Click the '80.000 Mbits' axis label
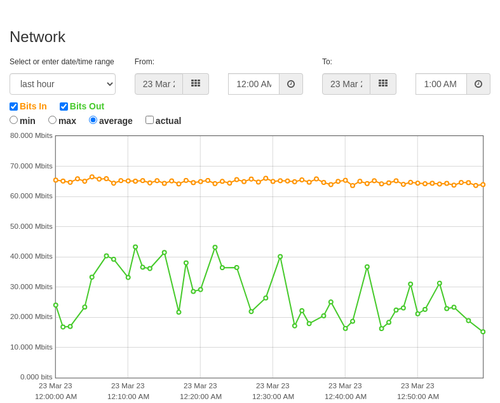 [31, 136]
